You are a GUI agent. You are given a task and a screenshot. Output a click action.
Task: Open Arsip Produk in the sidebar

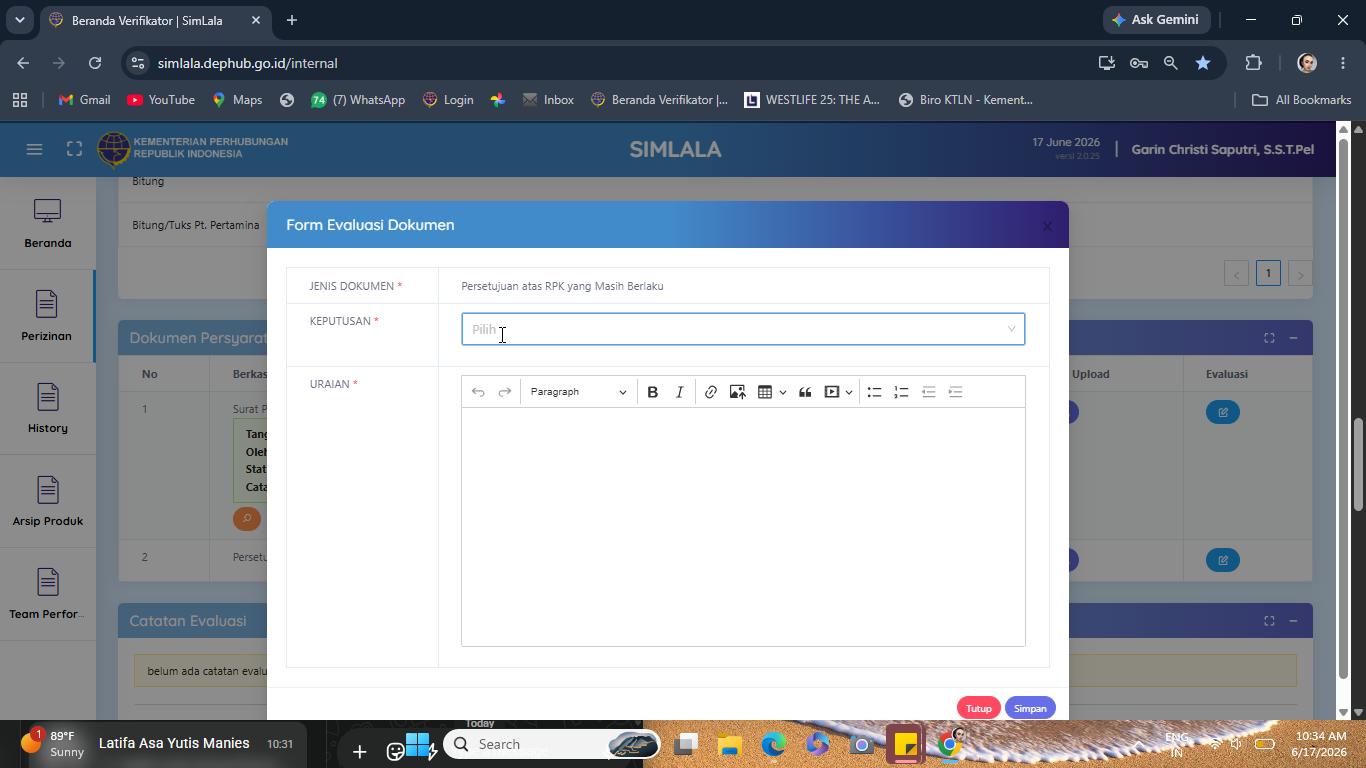(x=48, y=502)
